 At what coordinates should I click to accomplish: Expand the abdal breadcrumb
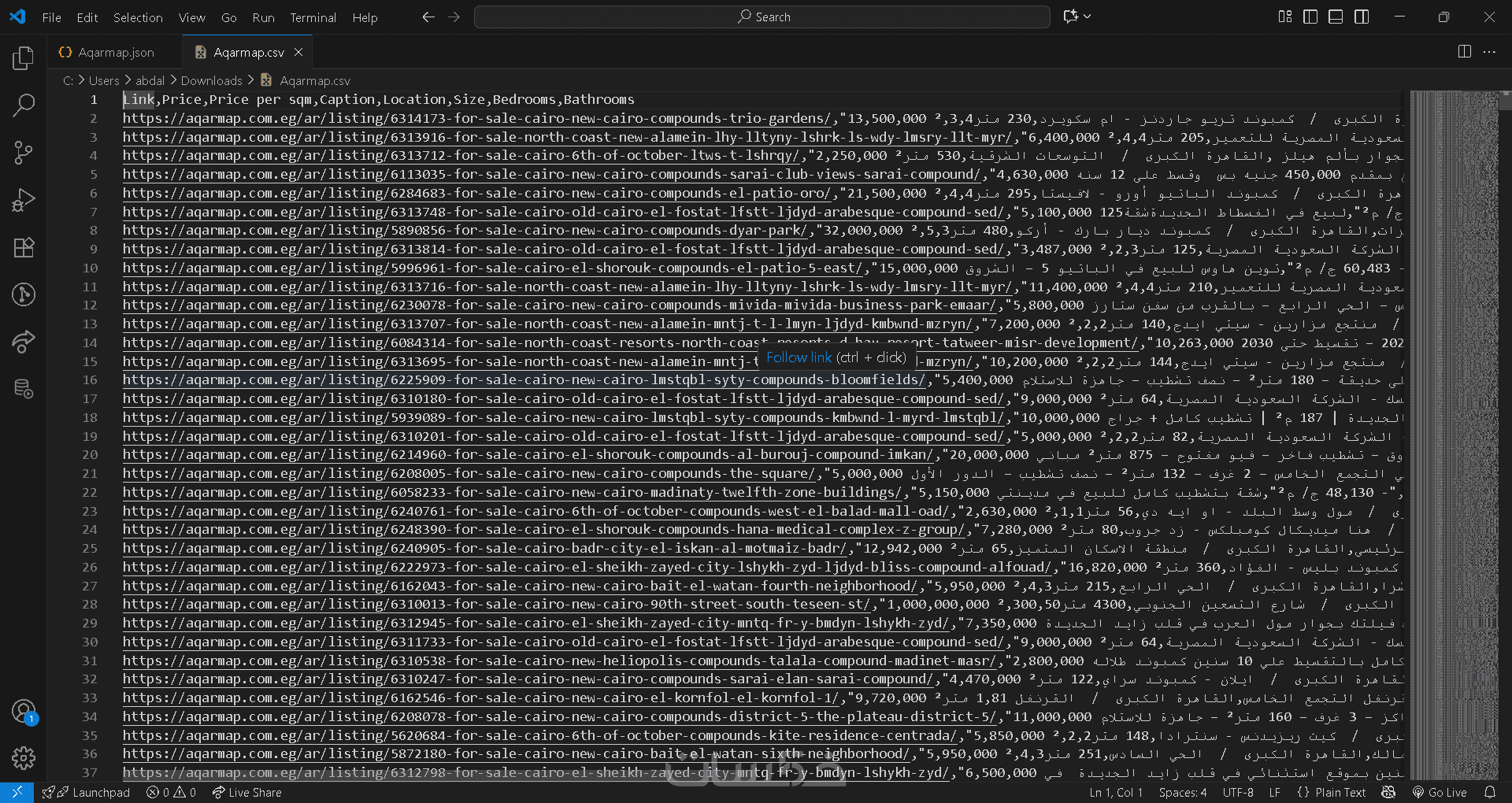[150, 80]
